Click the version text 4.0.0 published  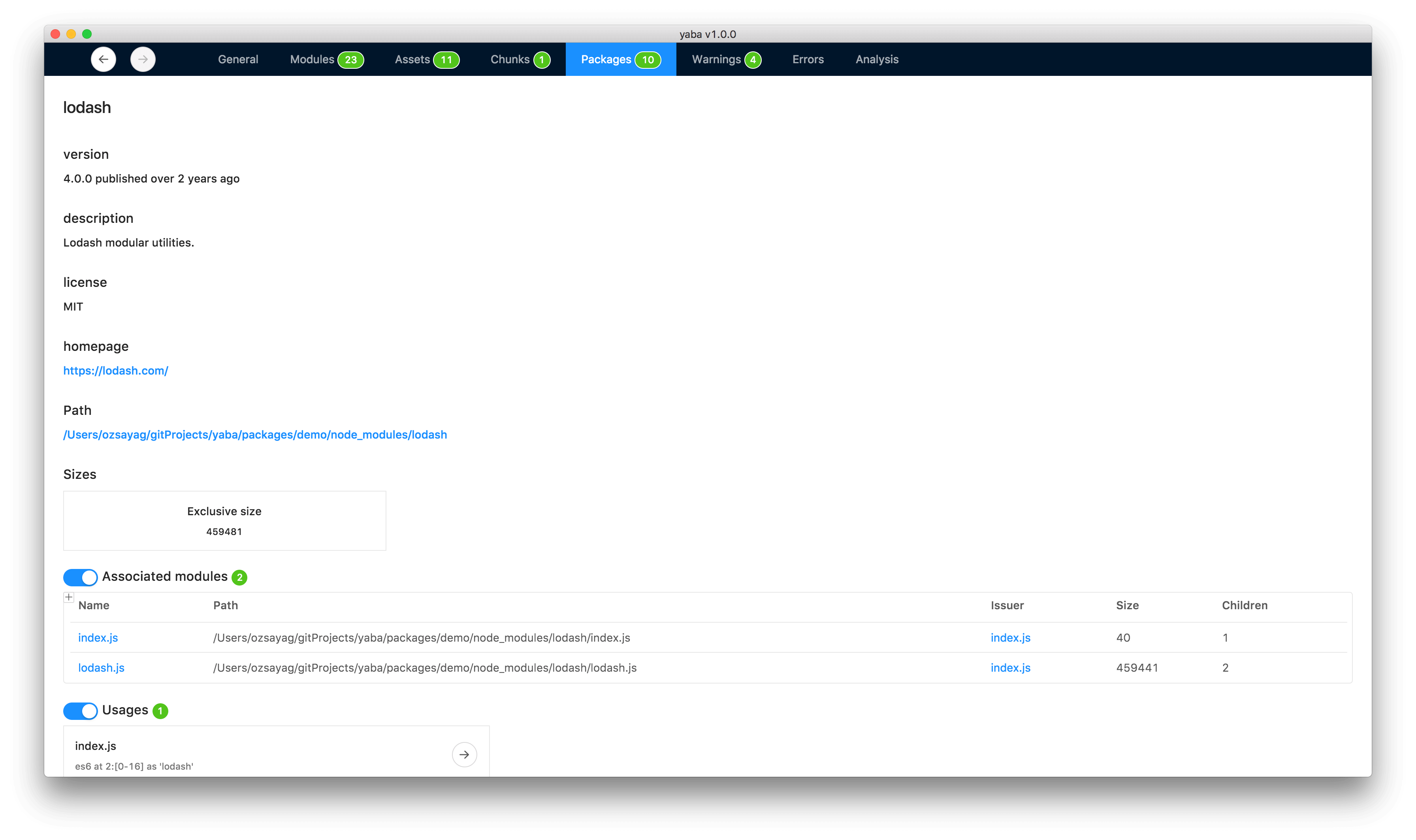point(151,179)
